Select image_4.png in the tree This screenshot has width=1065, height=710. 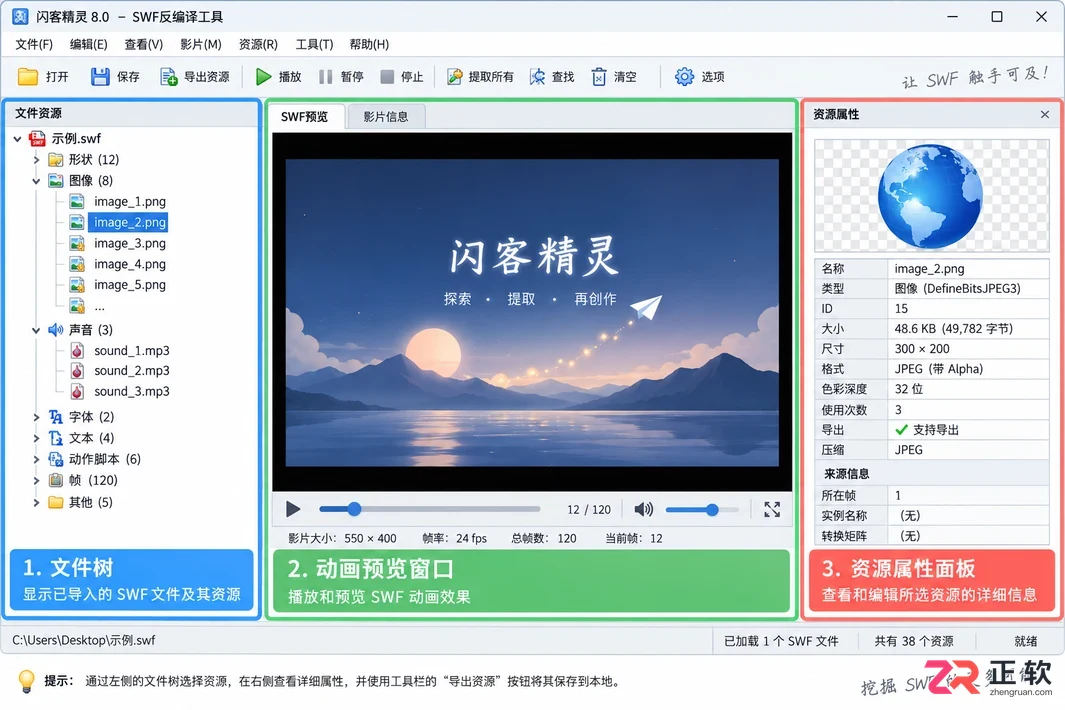130,264
